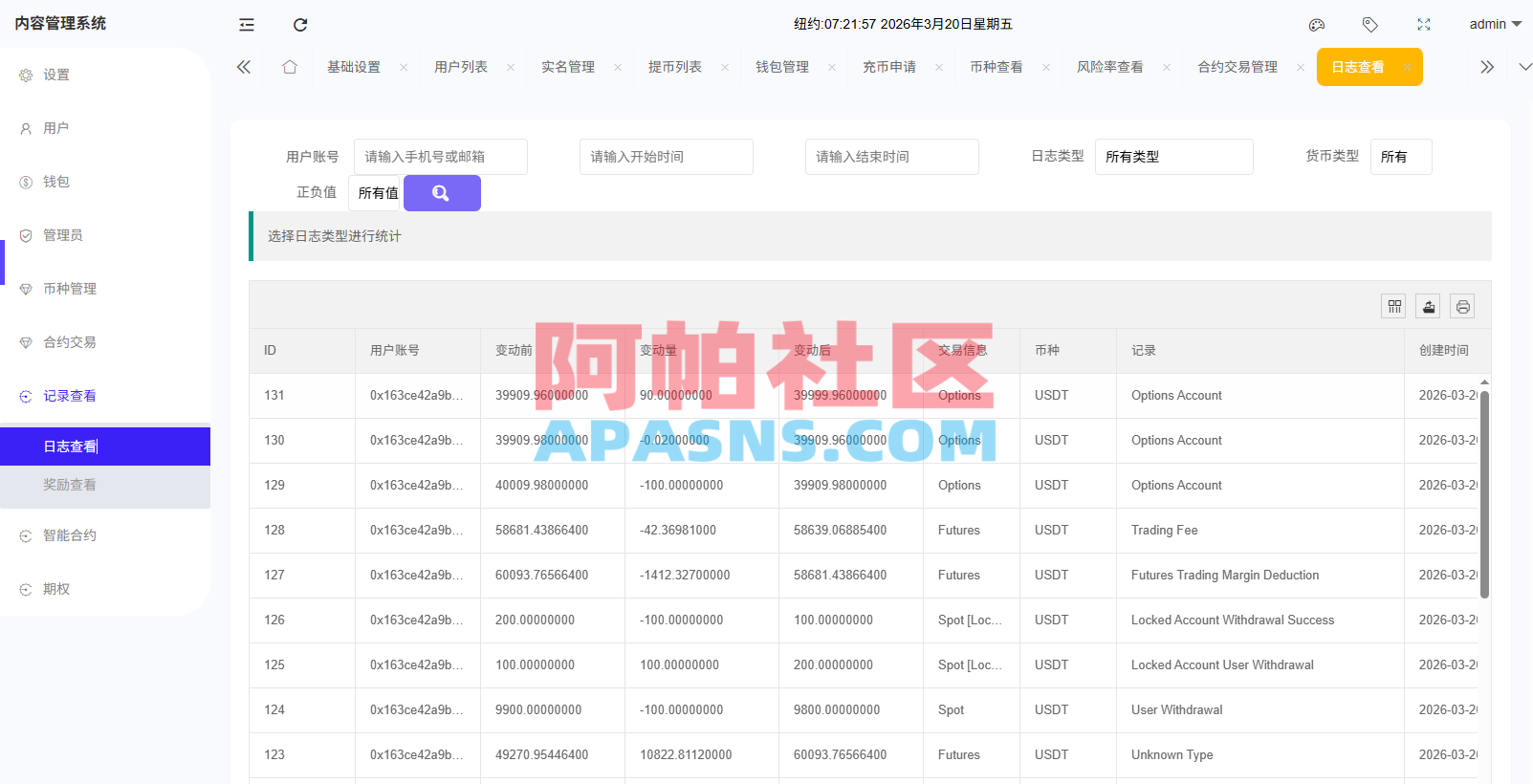Image resolution: width=1533 pixels, height=784 pixels.
Task: Click the end time input field
Action: pos(892,157)
